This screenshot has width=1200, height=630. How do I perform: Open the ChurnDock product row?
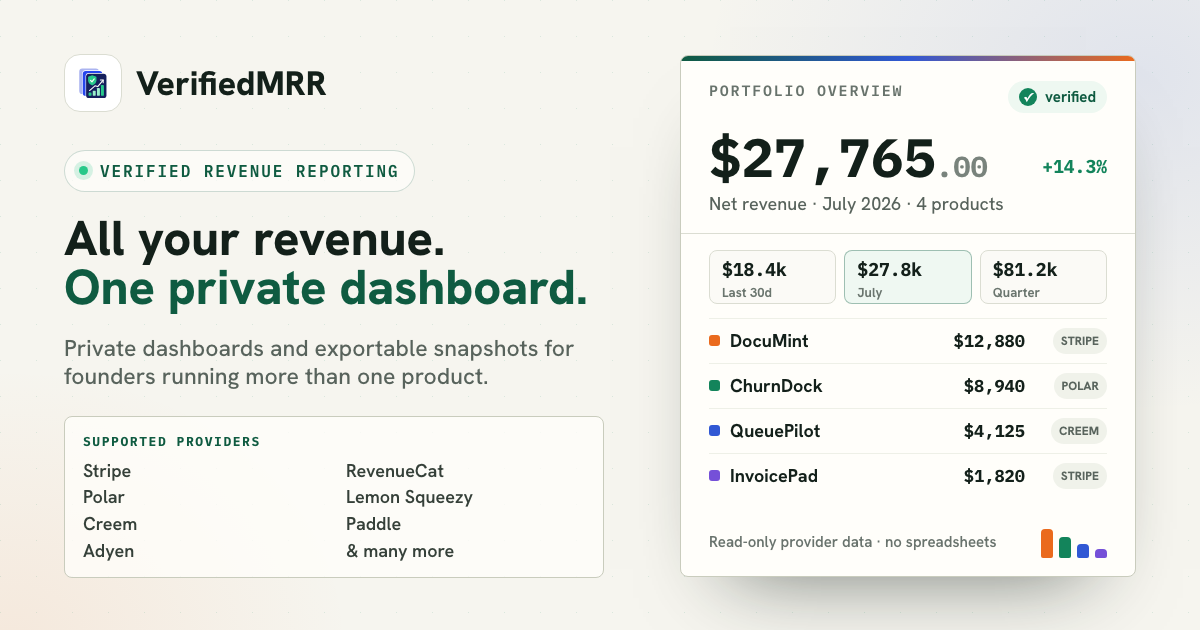[x=908, y=386]
